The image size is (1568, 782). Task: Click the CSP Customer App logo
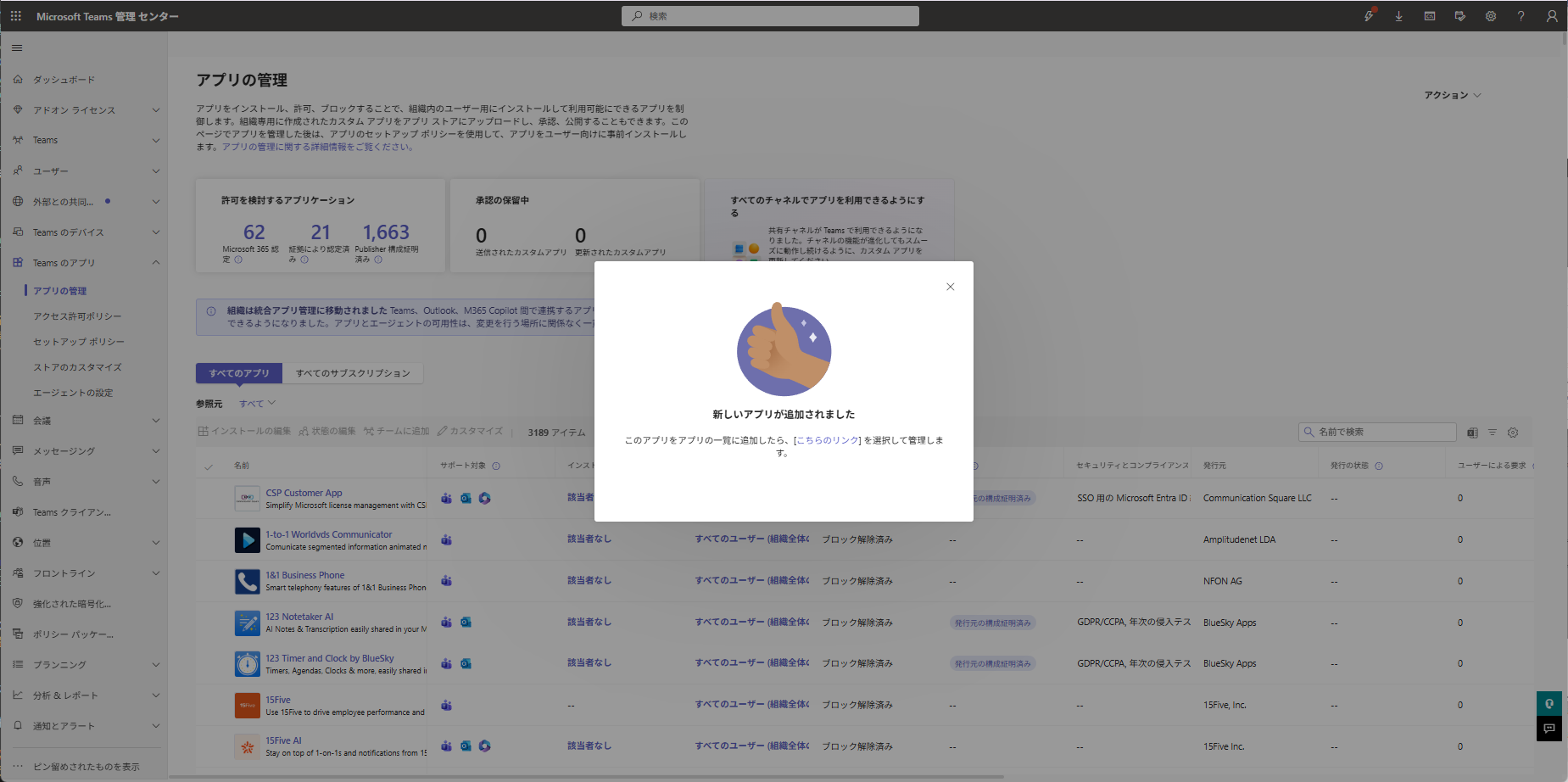[x=247, y=498]
